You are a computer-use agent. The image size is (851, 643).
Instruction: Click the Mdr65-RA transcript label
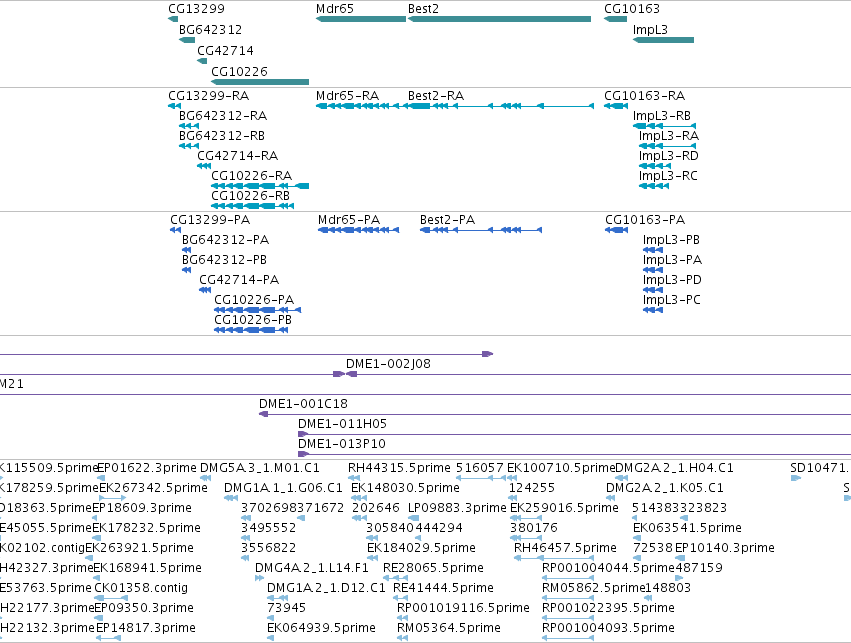point(347,96)
